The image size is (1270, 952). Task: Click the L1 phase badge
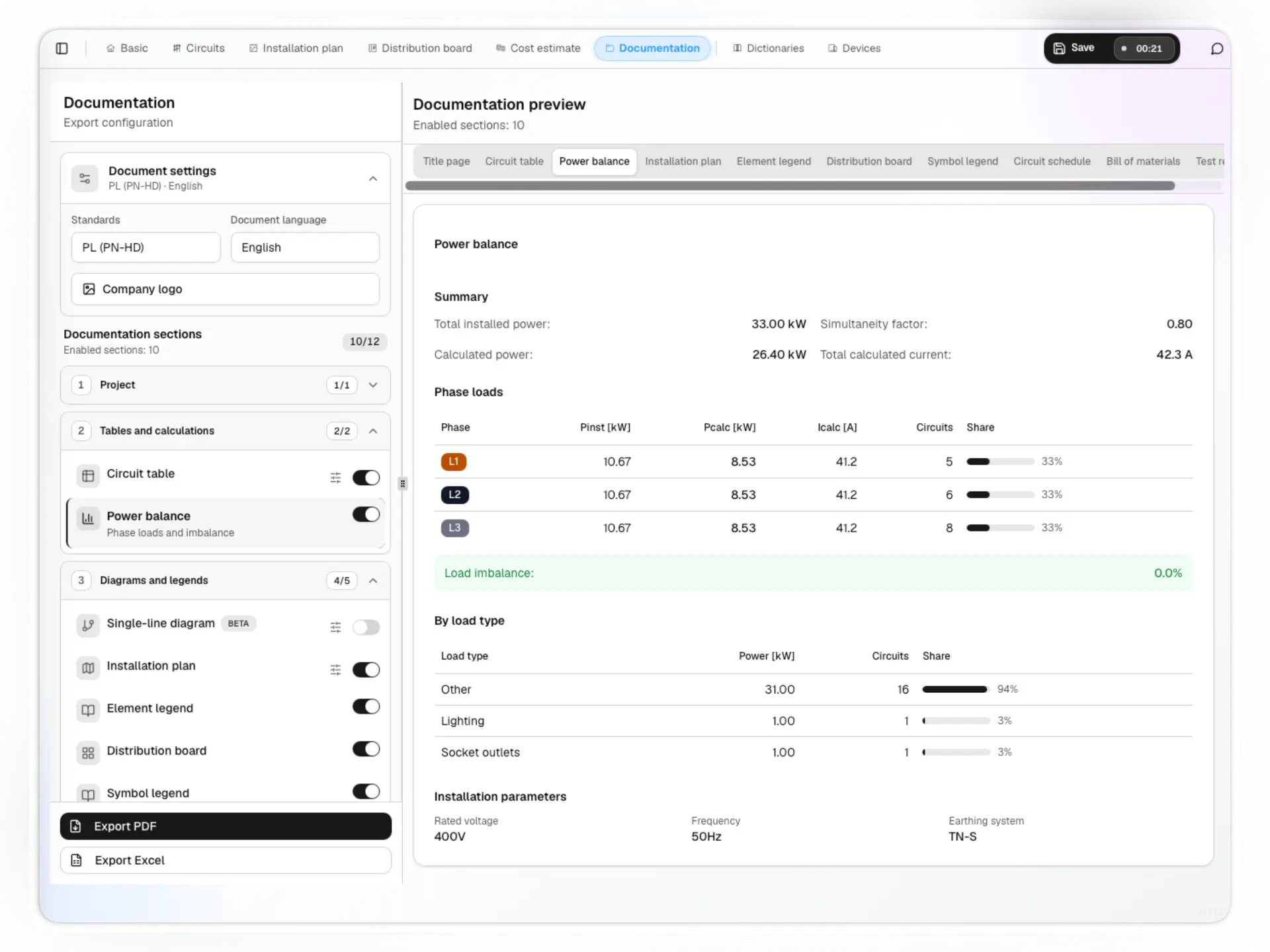454,461
